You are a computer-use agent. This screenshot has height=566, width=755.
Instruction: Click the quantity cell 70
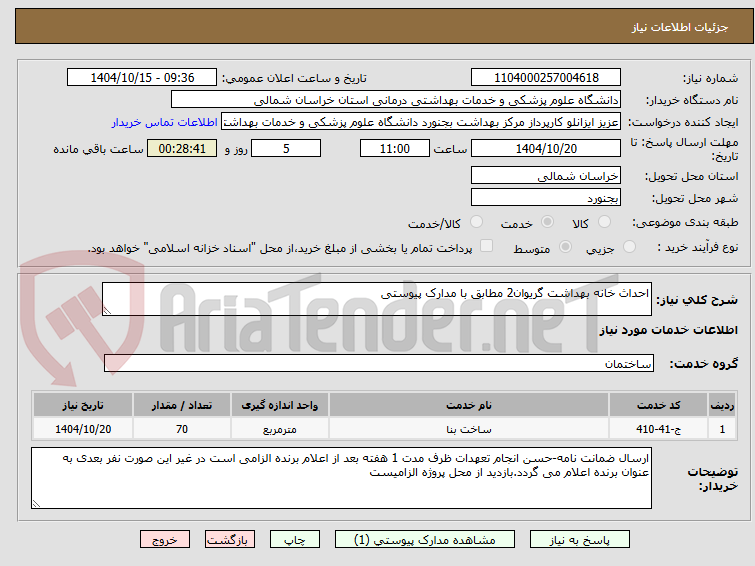click(x=182, y=429)
